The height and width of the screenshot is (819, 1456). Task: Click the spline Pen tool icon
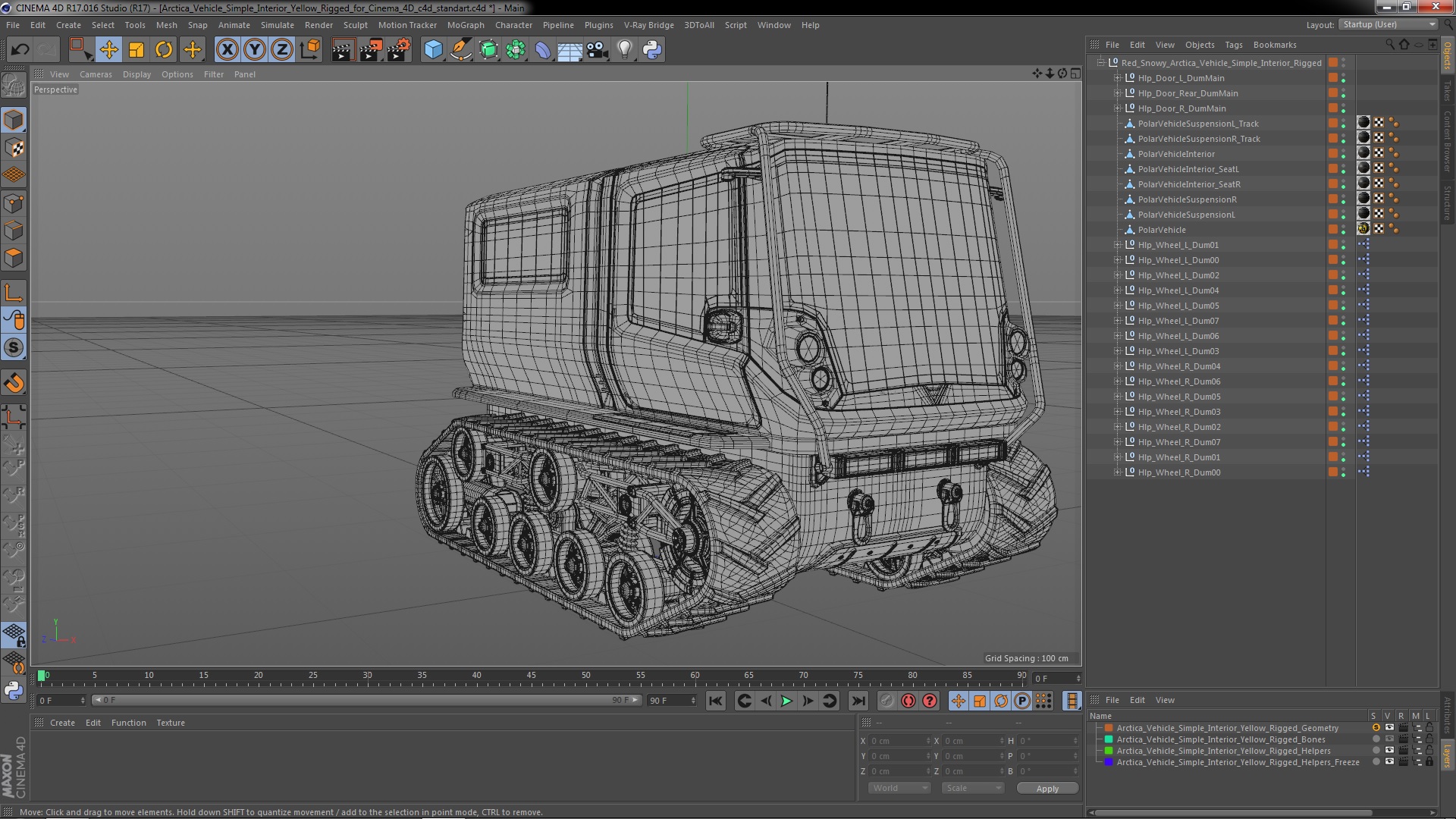pos(460,50)
